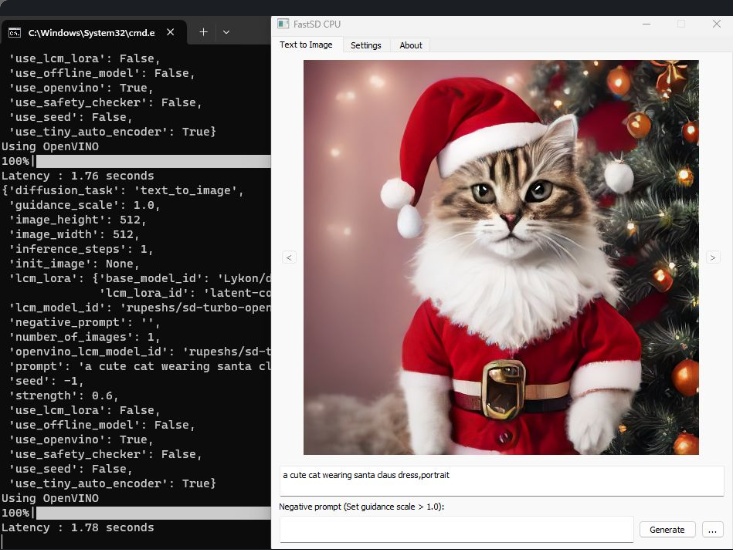Image resolution: width=736 pixels, height=550 pixels.
Task: Switch to the Text to Image tab
Action: click(306, 45)
